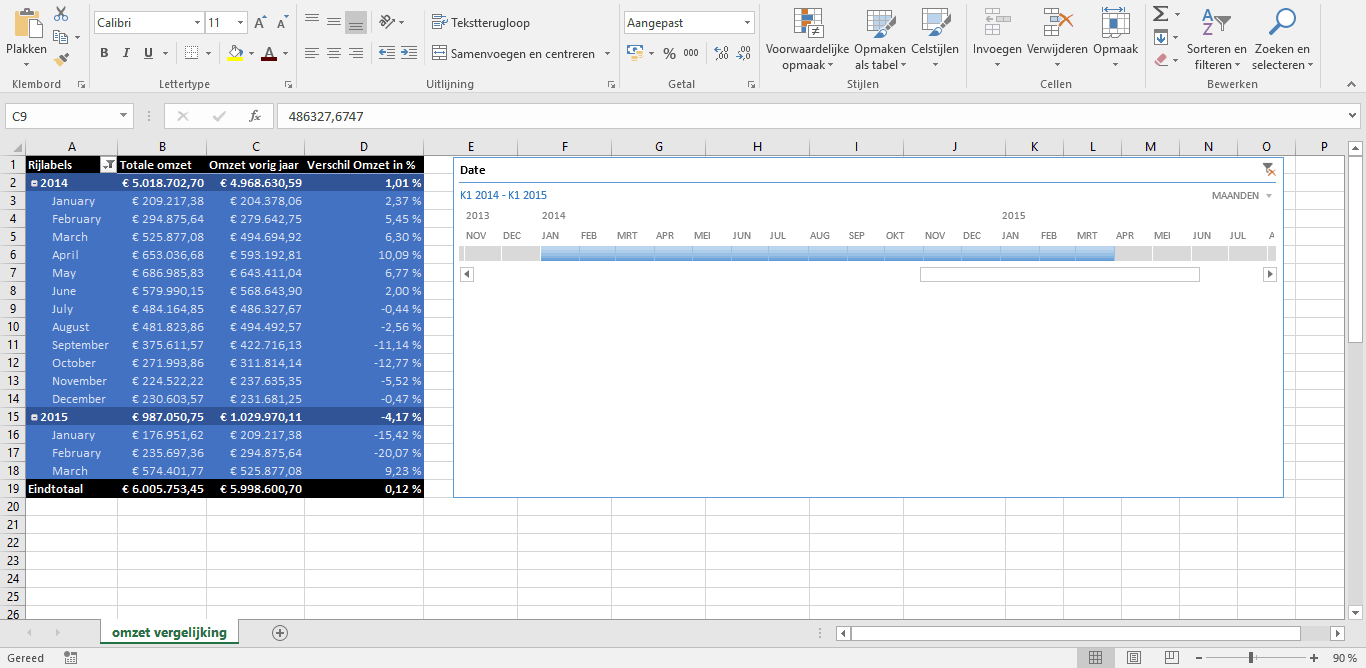The height and width of the screenshot is (668, 1366).
Task: Apply the yellow fill color swatch
Action: click(x=235, y=53)
